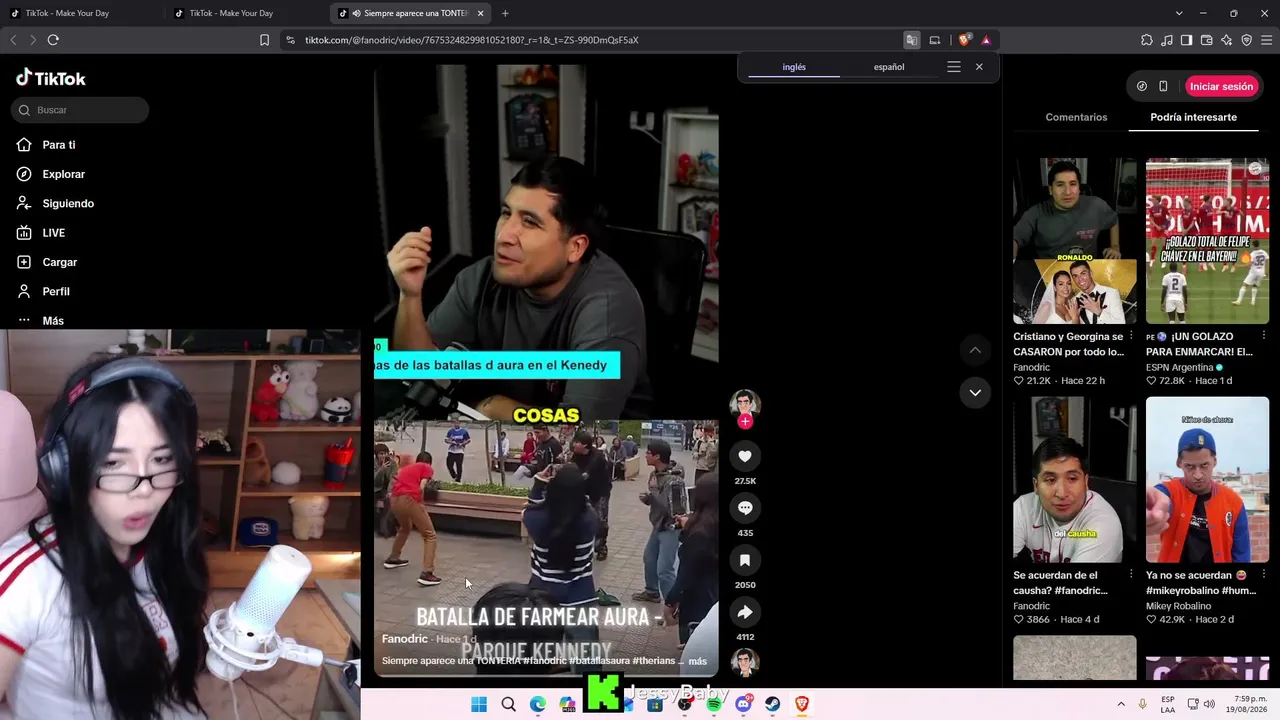Toggle the browser sidebar panel icon

1186,40
